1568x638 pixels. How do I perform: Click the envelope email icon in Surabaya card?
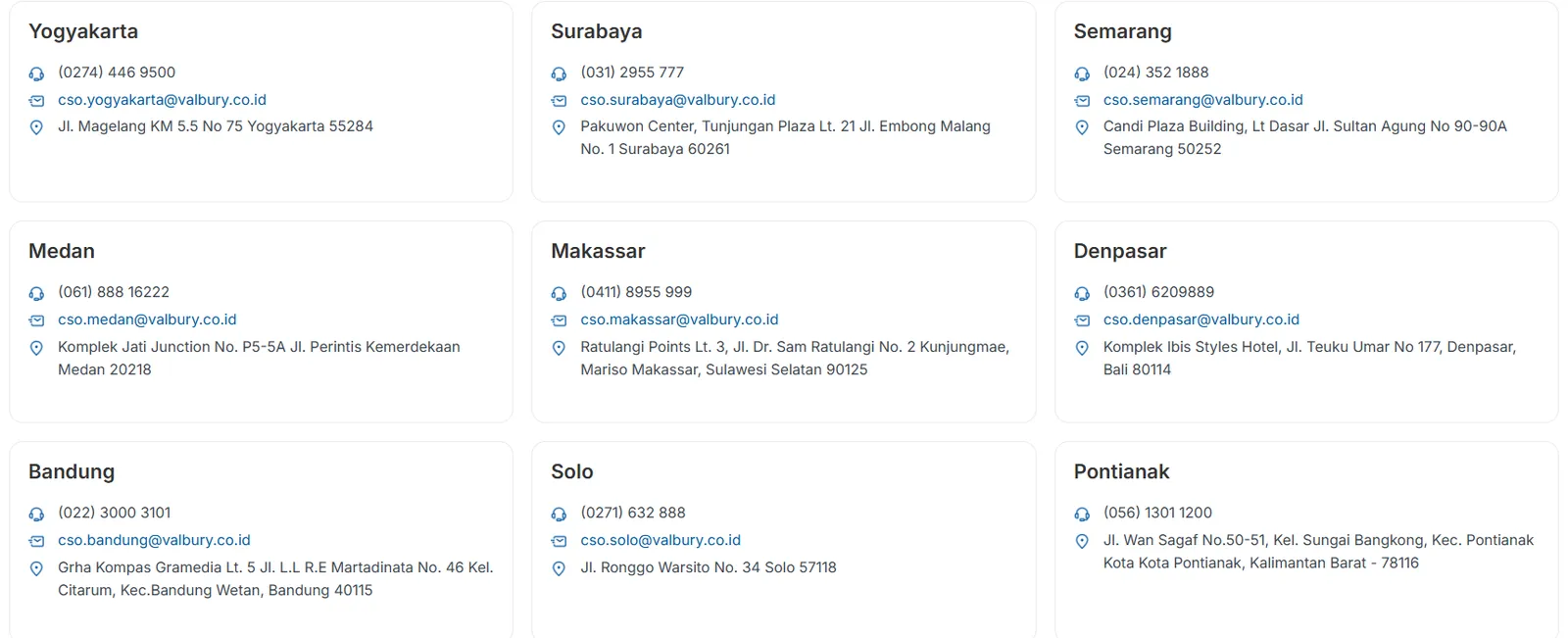[559, 101]
